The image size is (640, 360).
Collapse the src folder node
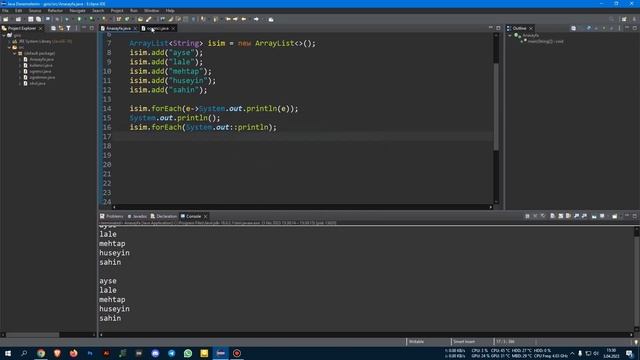[x=9, y=47]
